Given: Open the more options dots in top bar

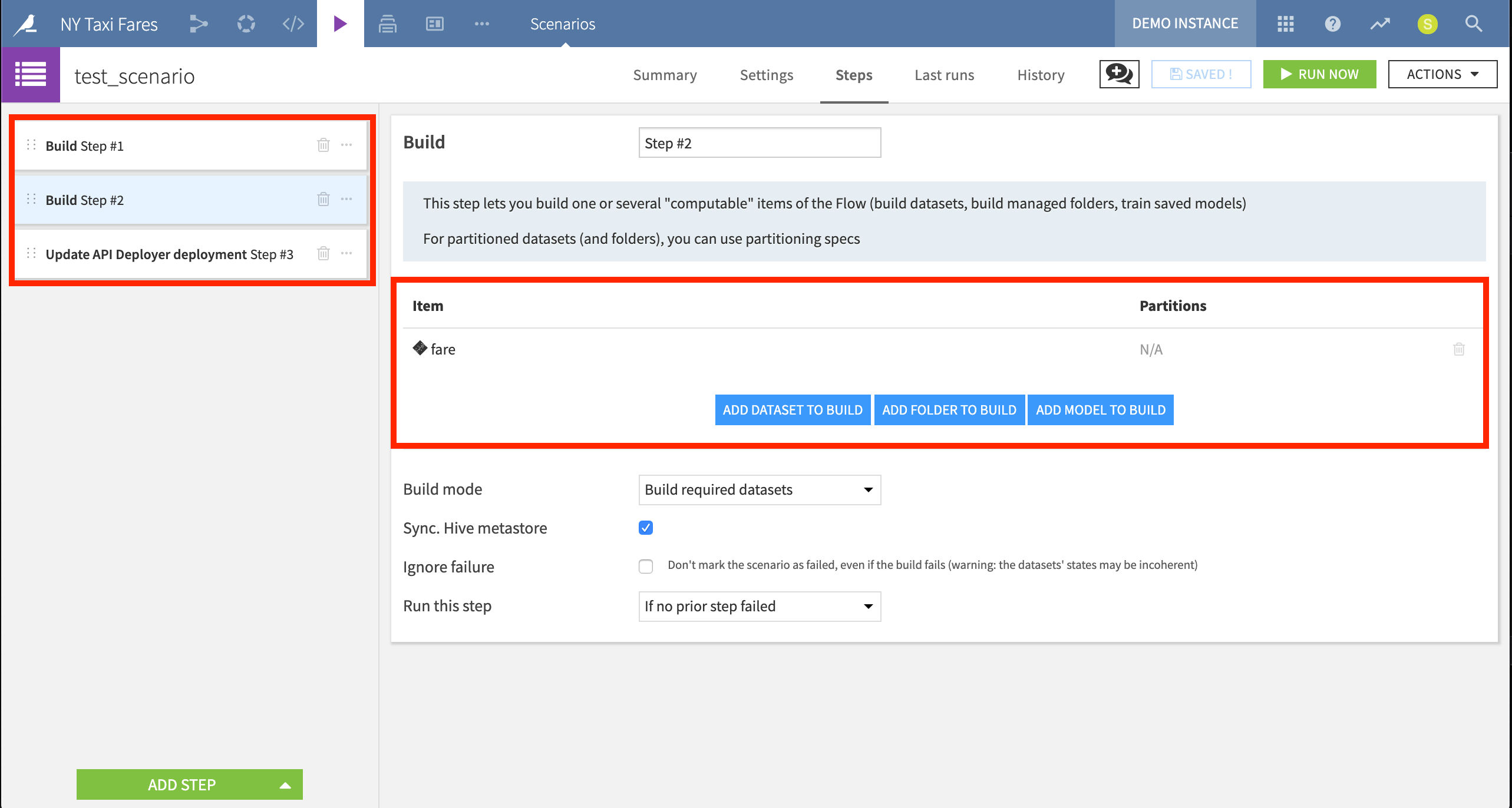Looking at the screenshot, I should 481,24.
